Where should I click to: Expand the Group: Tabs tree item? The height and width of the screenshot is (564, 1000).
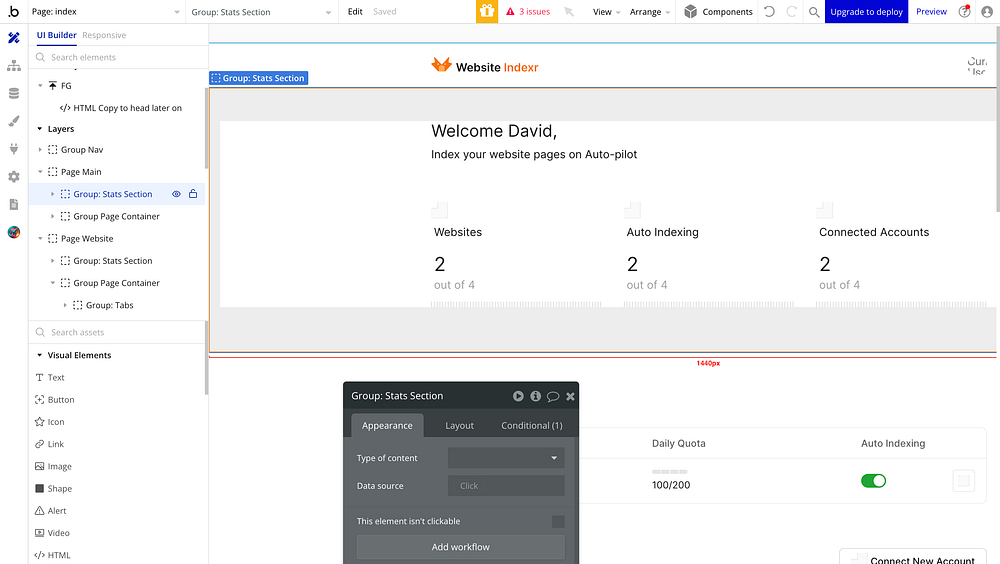(65, 306)
